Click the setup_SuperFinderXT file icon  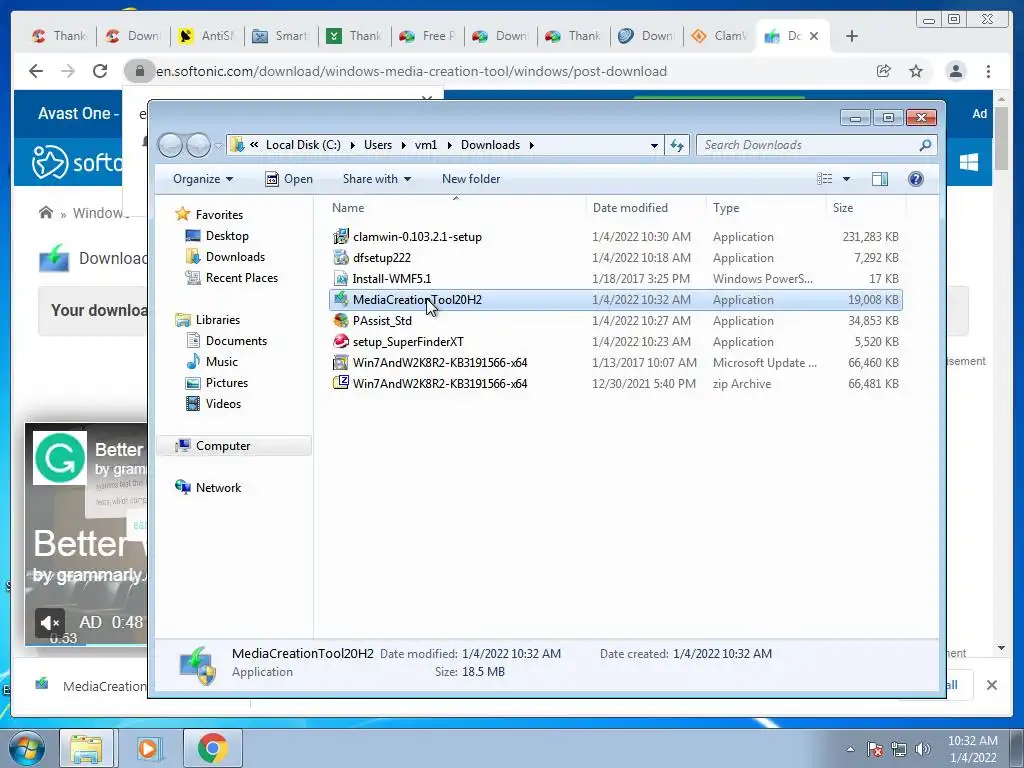pos(341,341)
